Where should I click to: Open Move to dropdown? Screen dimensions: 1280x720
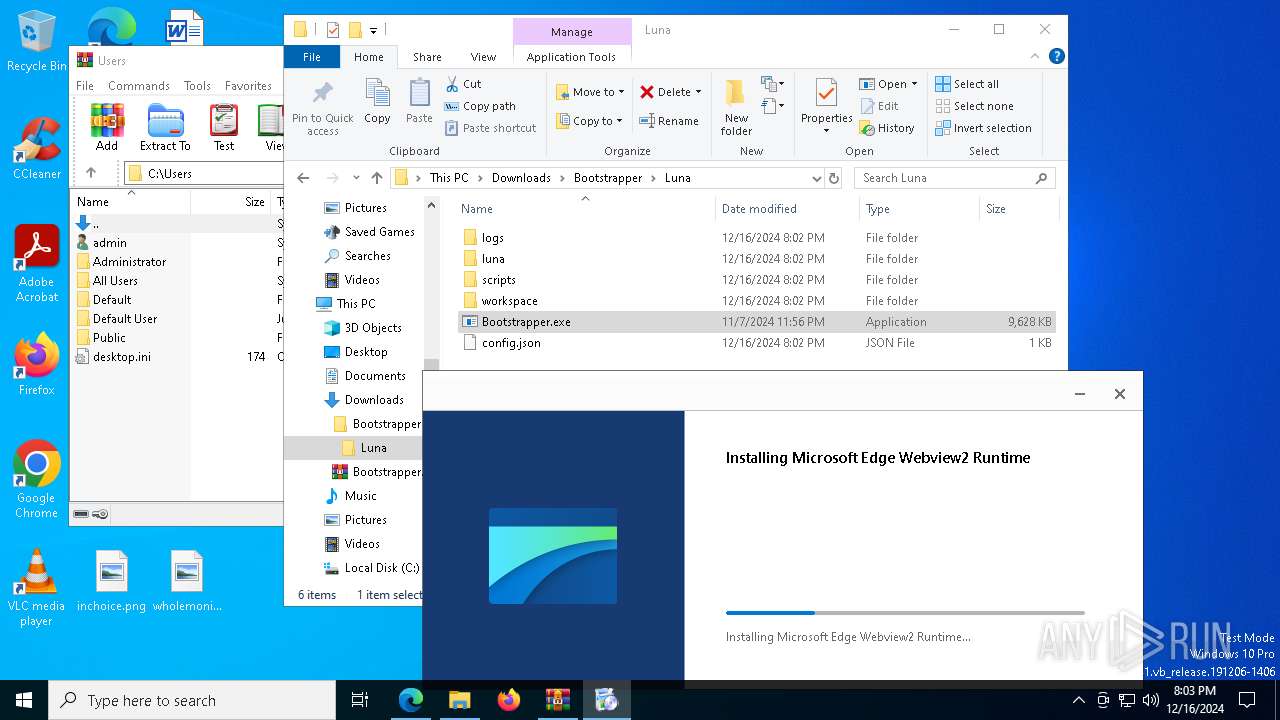(590, 92)
